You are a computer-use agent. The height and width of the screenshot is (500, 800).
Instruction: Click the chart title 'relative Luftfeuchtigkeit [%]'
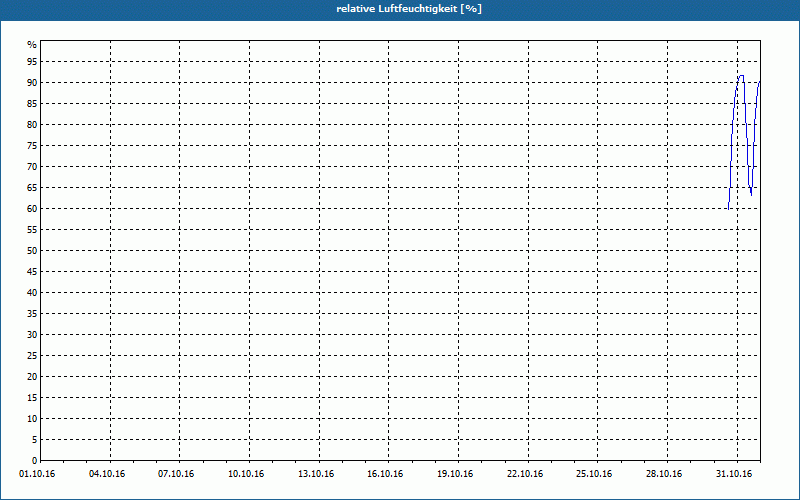point(409,9)
